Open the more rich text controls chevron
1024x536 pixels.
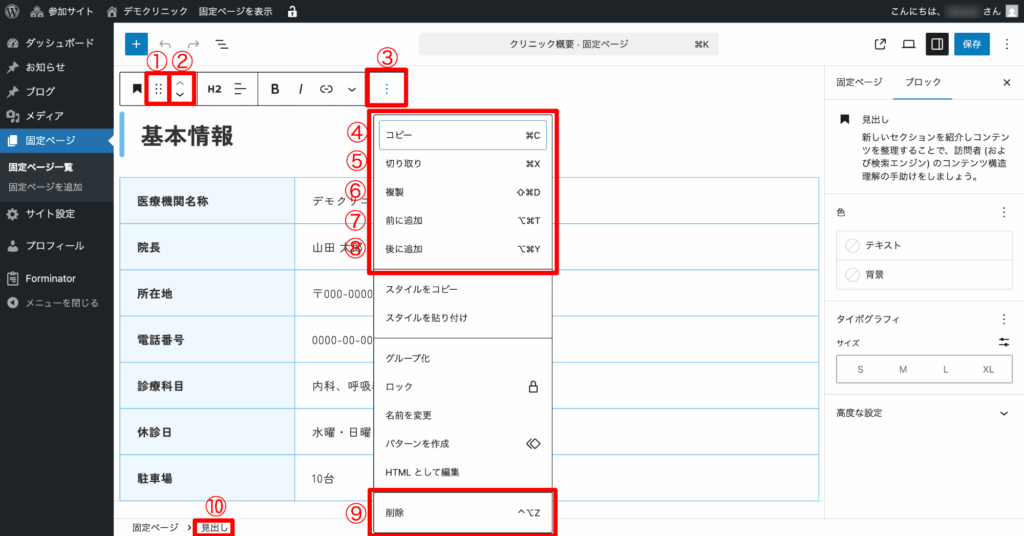352,89
